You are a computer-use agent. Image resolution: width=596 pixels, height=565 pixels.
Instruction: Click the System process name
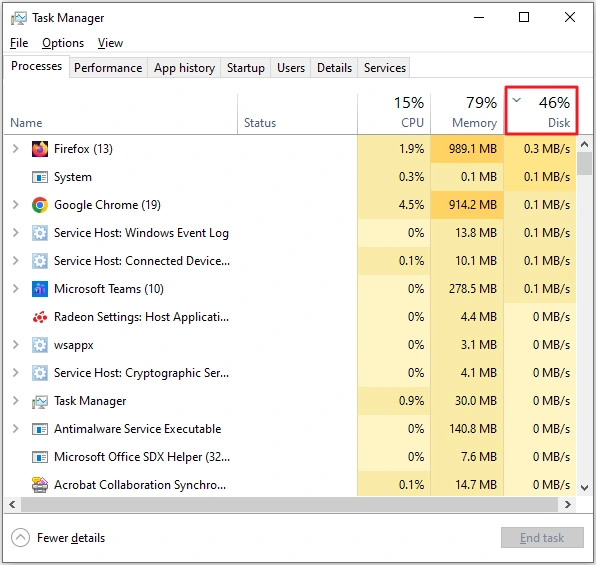[x=73, y=177]
